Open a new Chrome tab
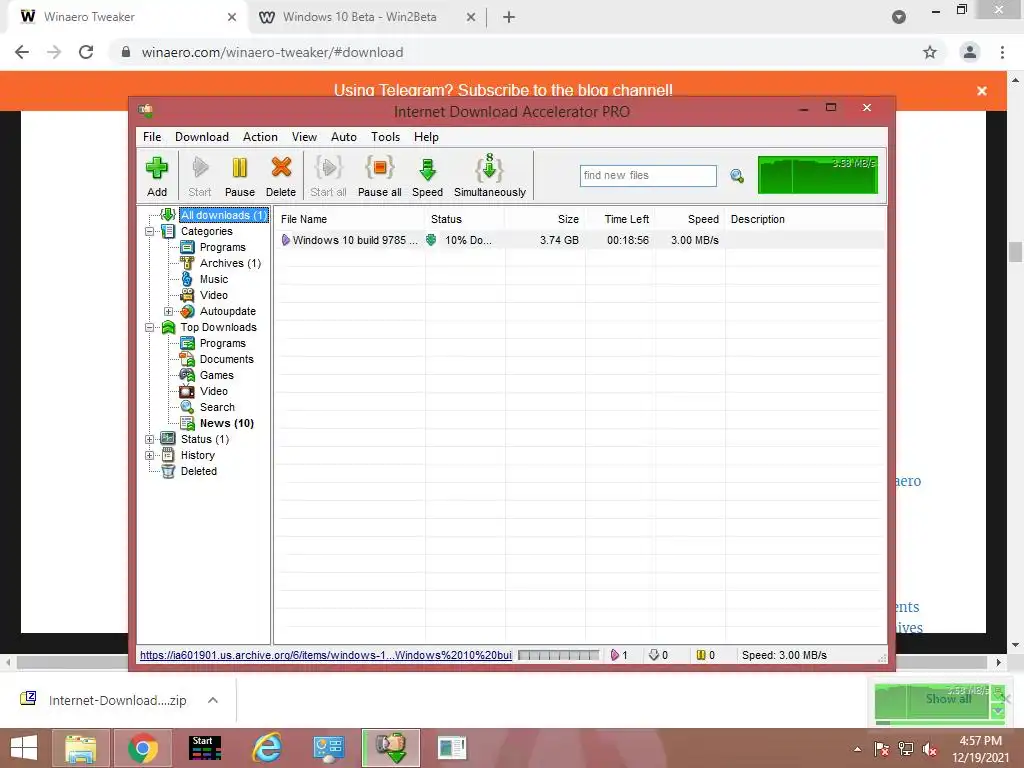 pos(509,18)
